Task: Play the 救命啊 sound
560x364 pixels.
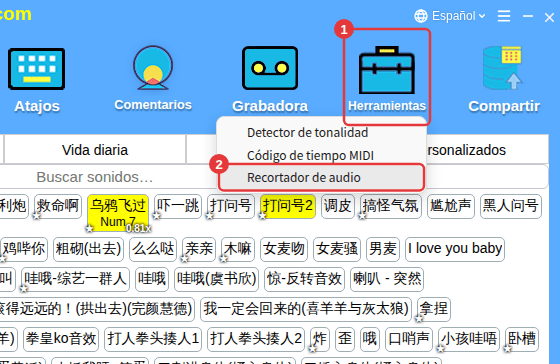Action: click(58, 206)
